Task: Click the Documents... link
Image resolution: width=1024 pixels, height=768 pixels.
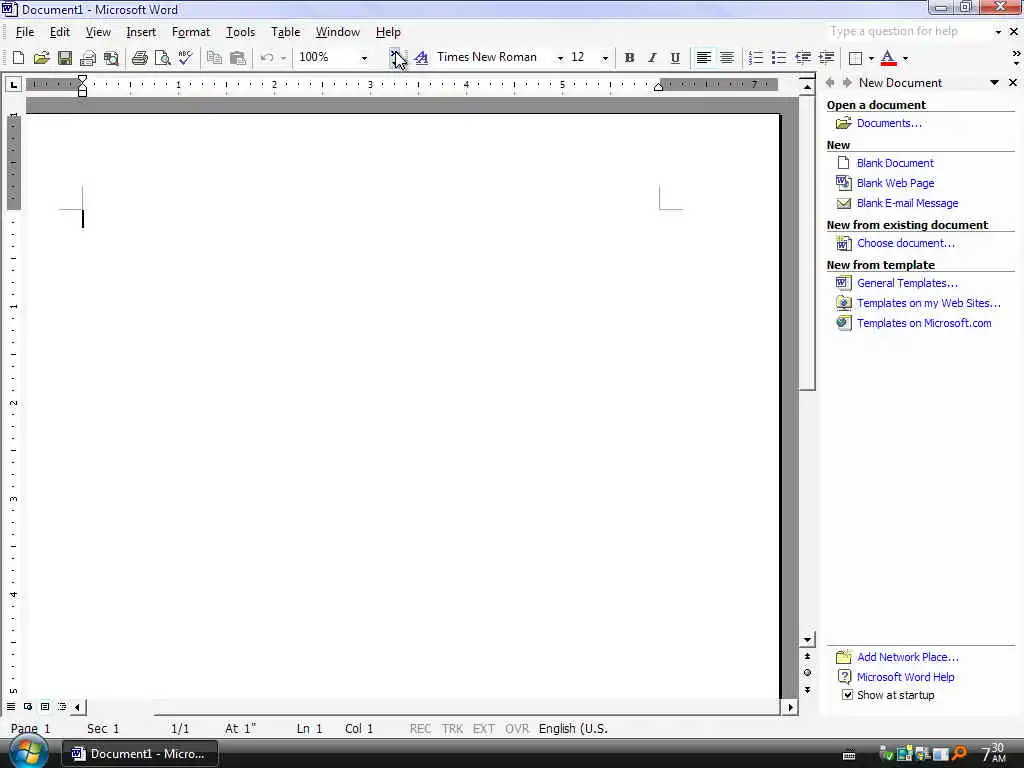Action: tap(889, 123)
